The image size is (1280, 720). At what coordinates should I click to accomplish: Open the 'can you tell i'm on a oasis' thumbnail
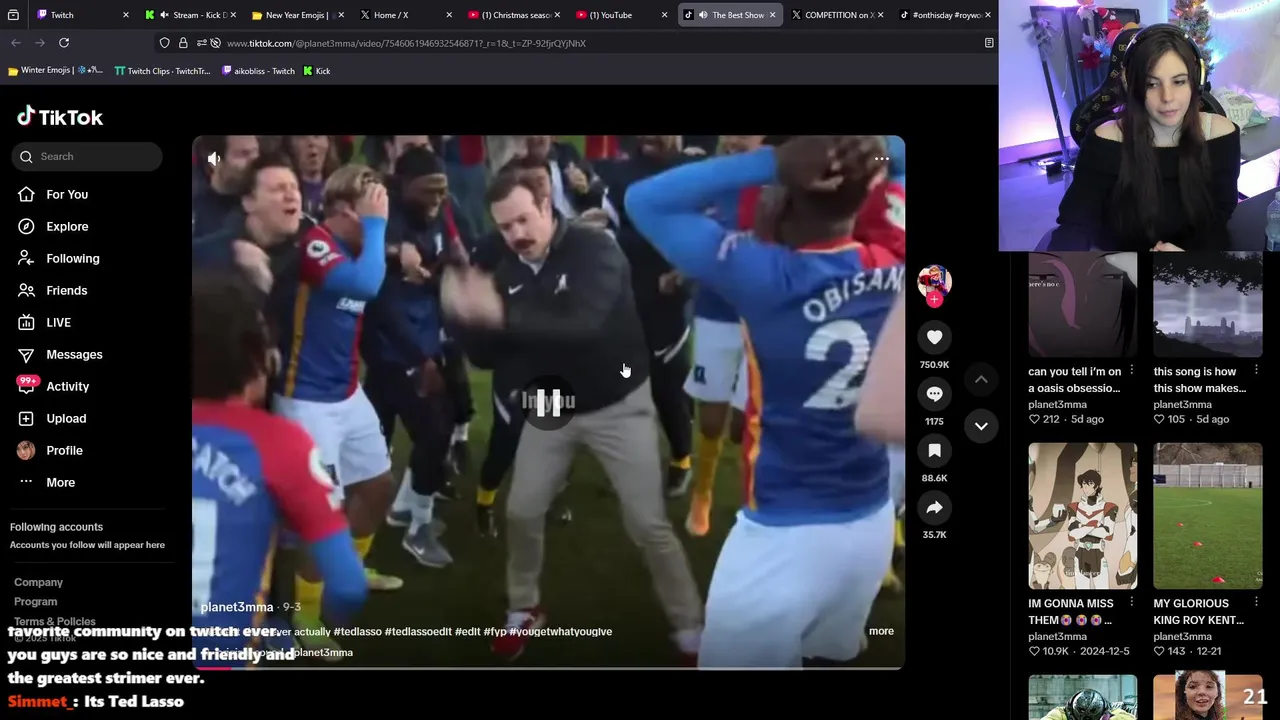[x=1083, y=305]
